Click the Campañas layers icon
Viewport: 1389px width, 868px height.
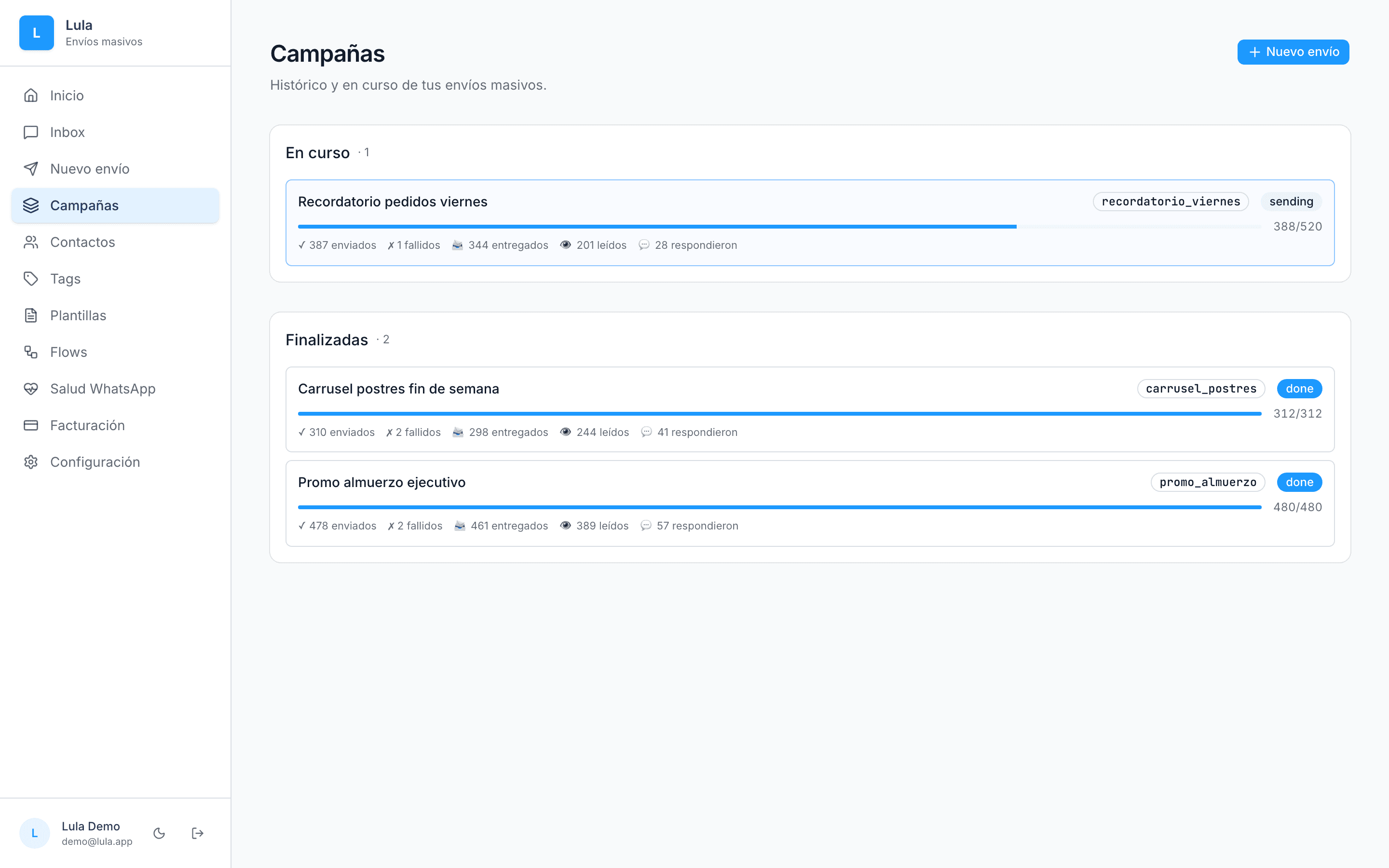[x=31, y=205]
